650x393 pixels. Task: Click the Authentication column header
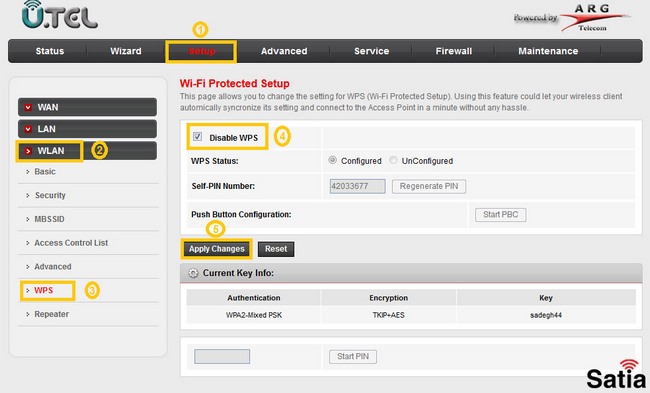pyautogui.click(x=254, y=298)
